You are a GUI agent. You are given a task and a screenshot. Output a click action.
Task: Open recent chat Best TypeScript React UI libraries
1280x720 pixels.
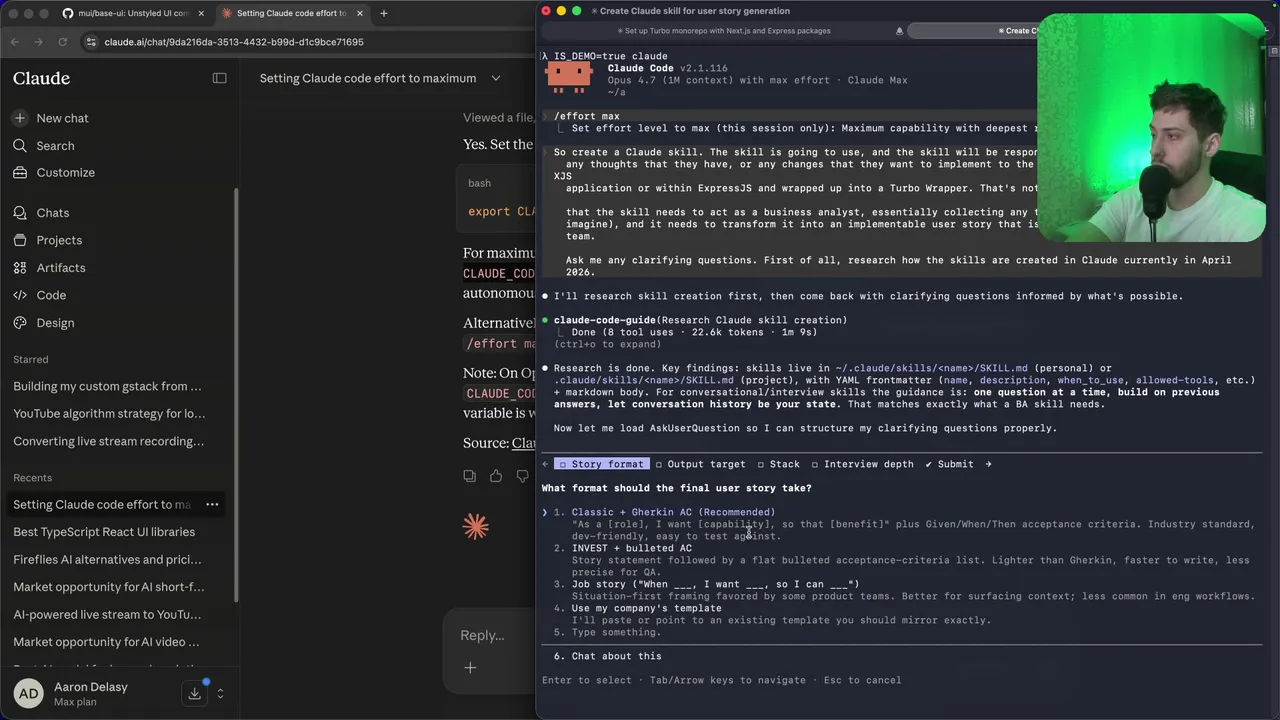[104, 532]
